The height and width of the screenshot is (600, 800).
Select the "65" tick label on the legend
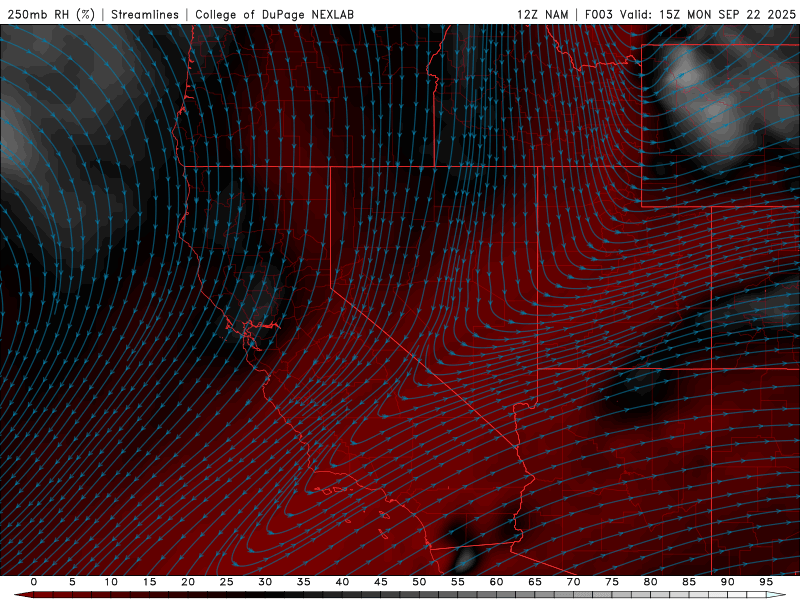tap(535, 582)
